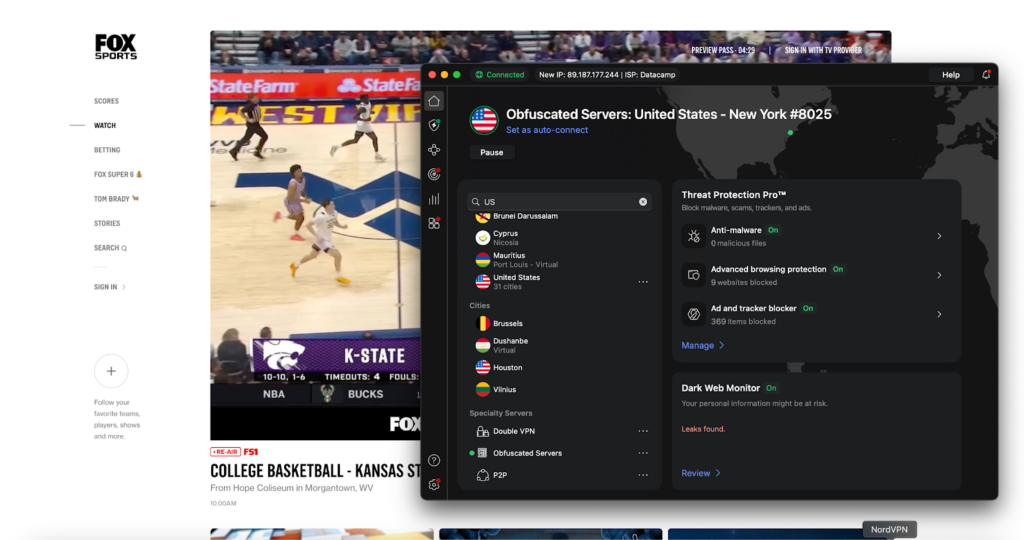Click the Help button in NordVPN
The image size is (1024, 540).
coord(950,75)
